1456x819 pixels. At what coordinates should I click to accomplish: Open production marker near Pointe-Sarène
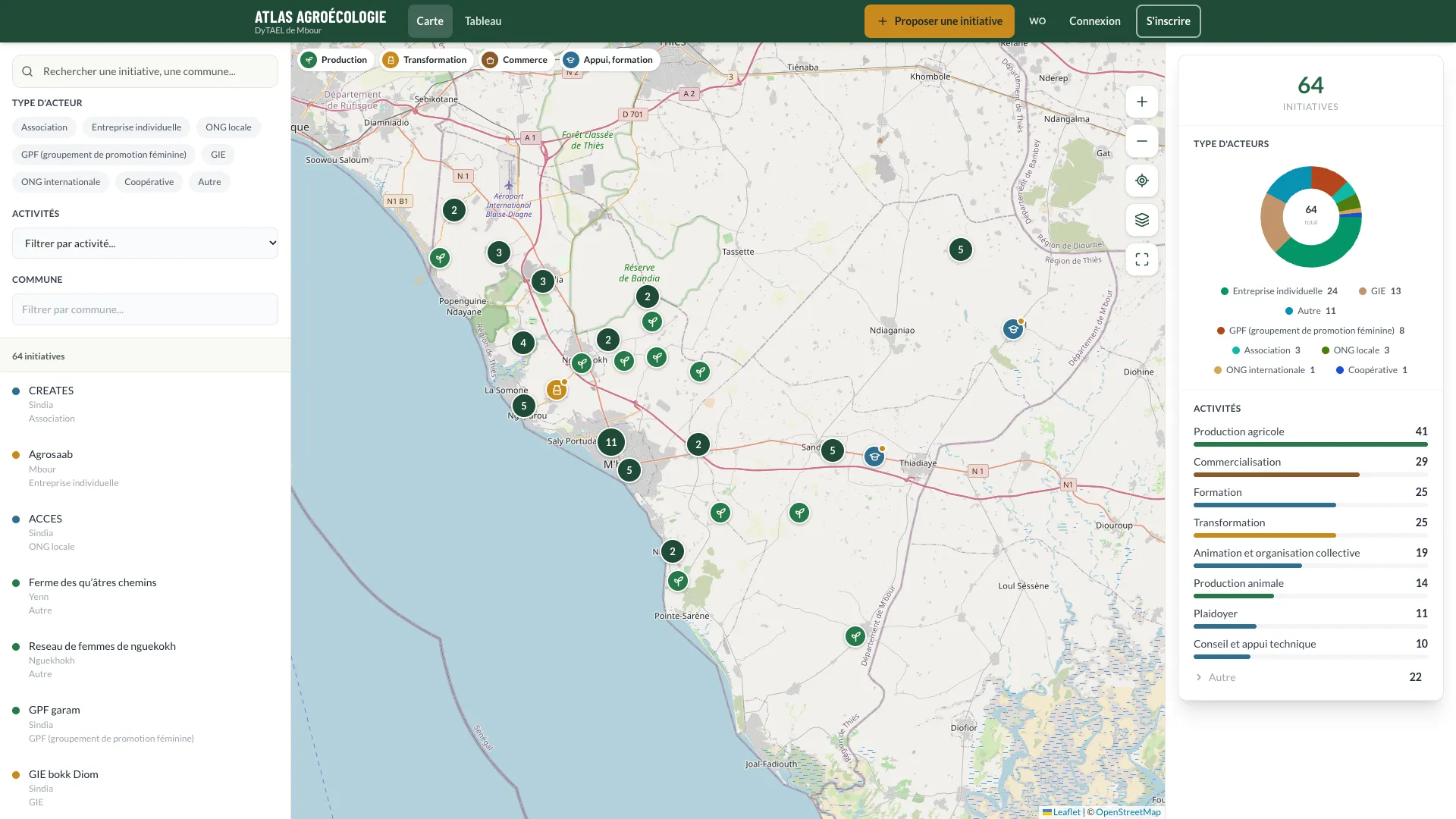point(678,581)
